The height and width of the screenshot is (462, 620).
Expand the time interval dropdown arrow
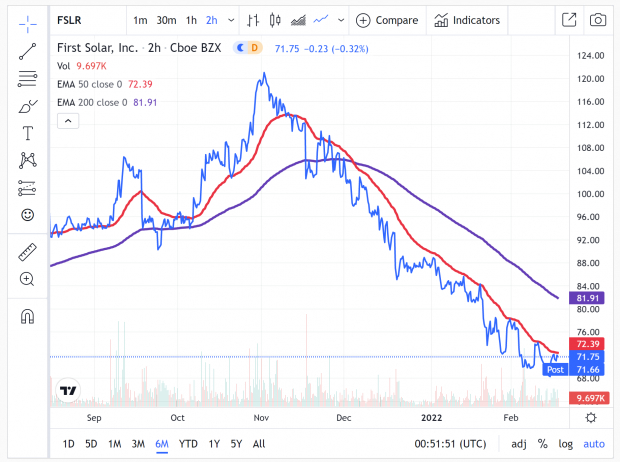[231, 20]
